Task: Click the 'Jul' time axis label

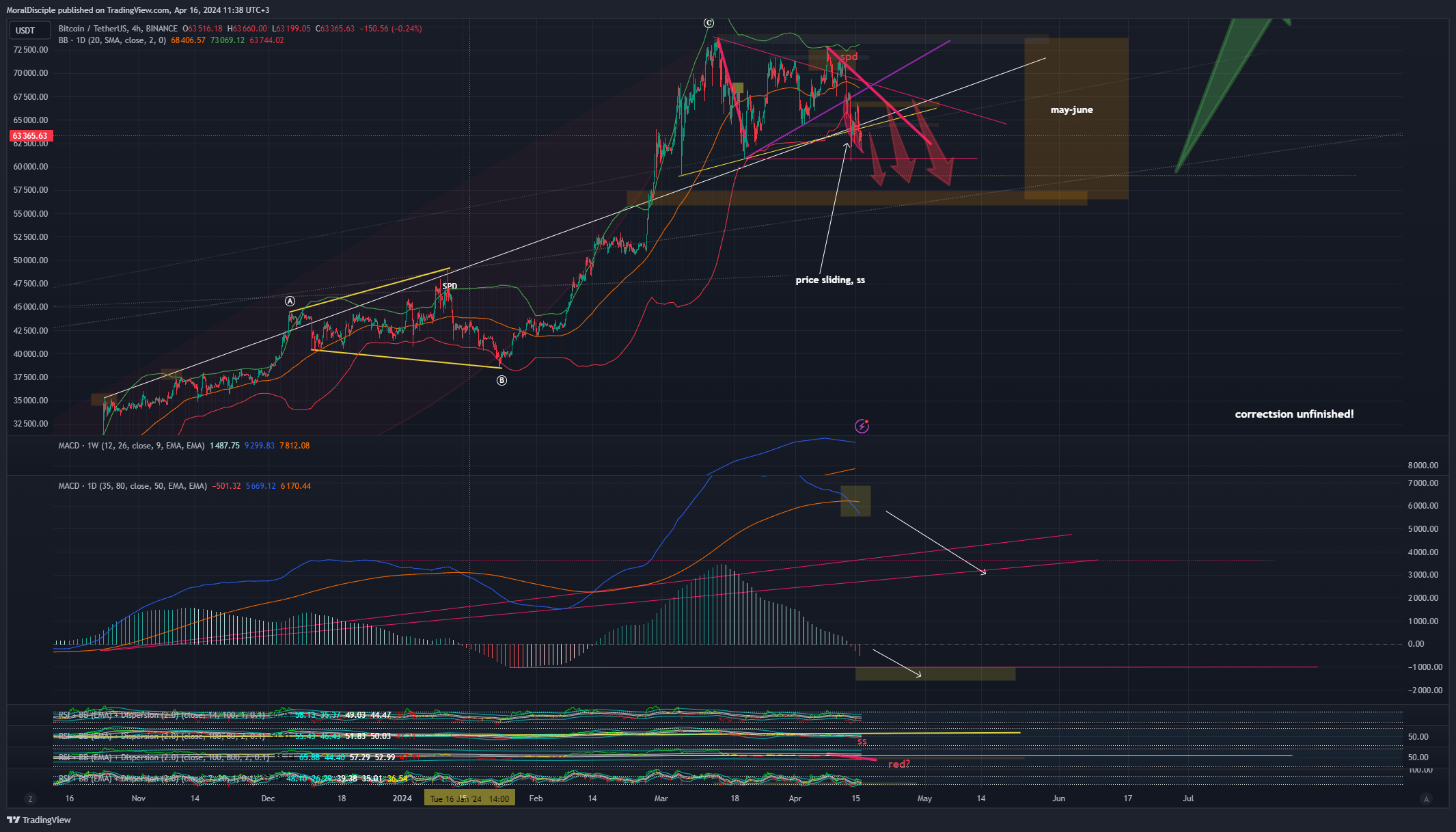Action: click(x=1188, y=799)
